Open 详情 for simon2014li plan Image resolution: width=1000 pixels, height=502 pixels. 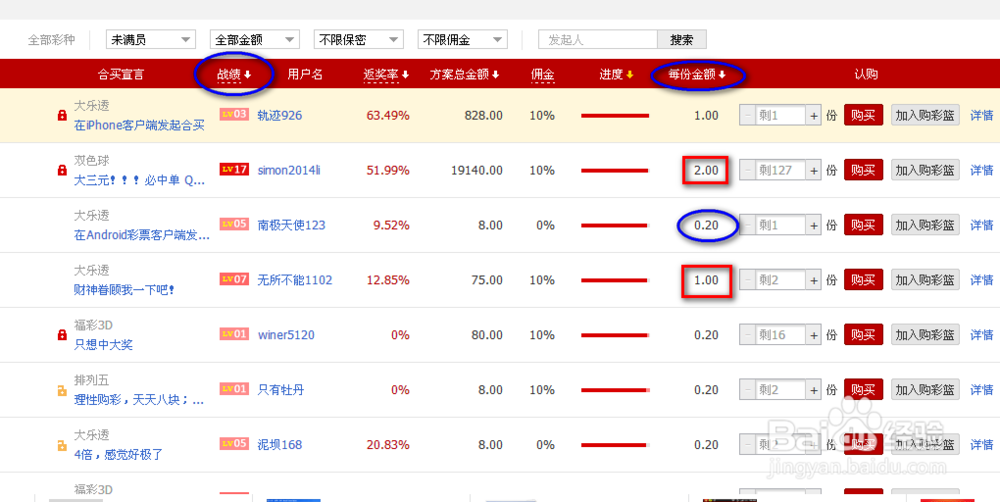pyautogui.click(x=982, y=170)
